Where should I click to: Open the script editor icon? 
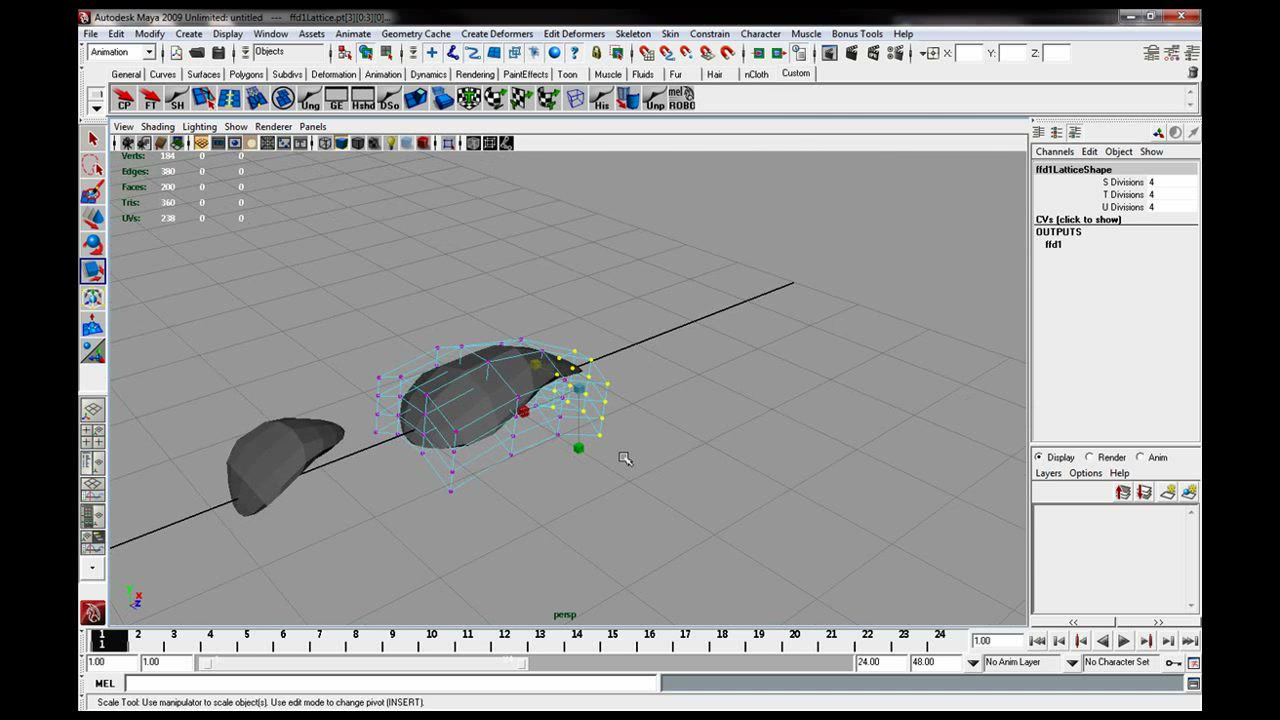pos(1193,684)
